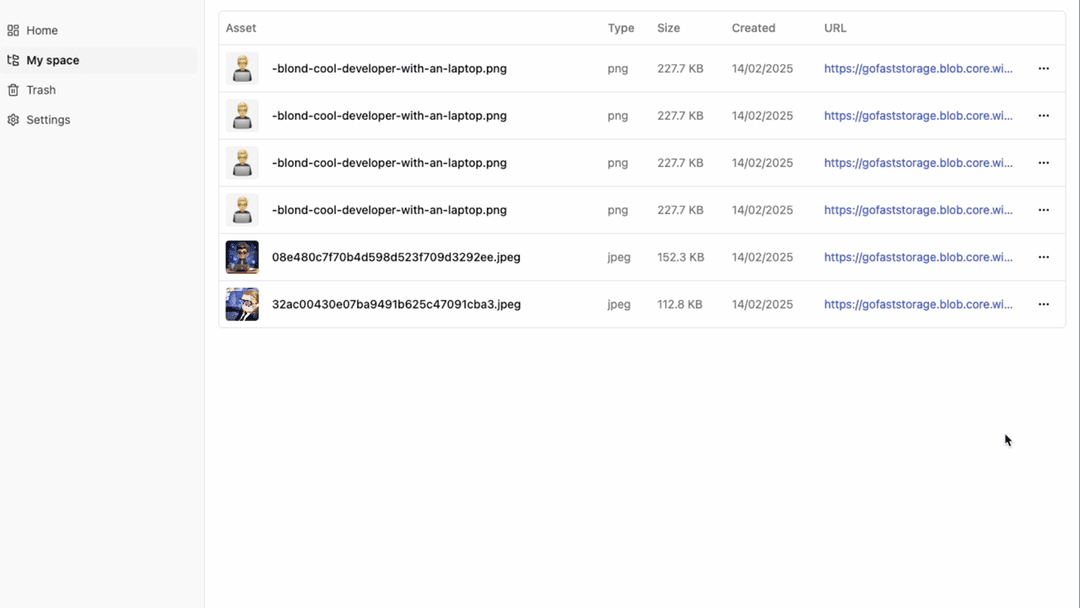1080x608 pixels.
Task: Click the Home icon in the sidebar
Action: pyautogui.click(x=13, y=31)
